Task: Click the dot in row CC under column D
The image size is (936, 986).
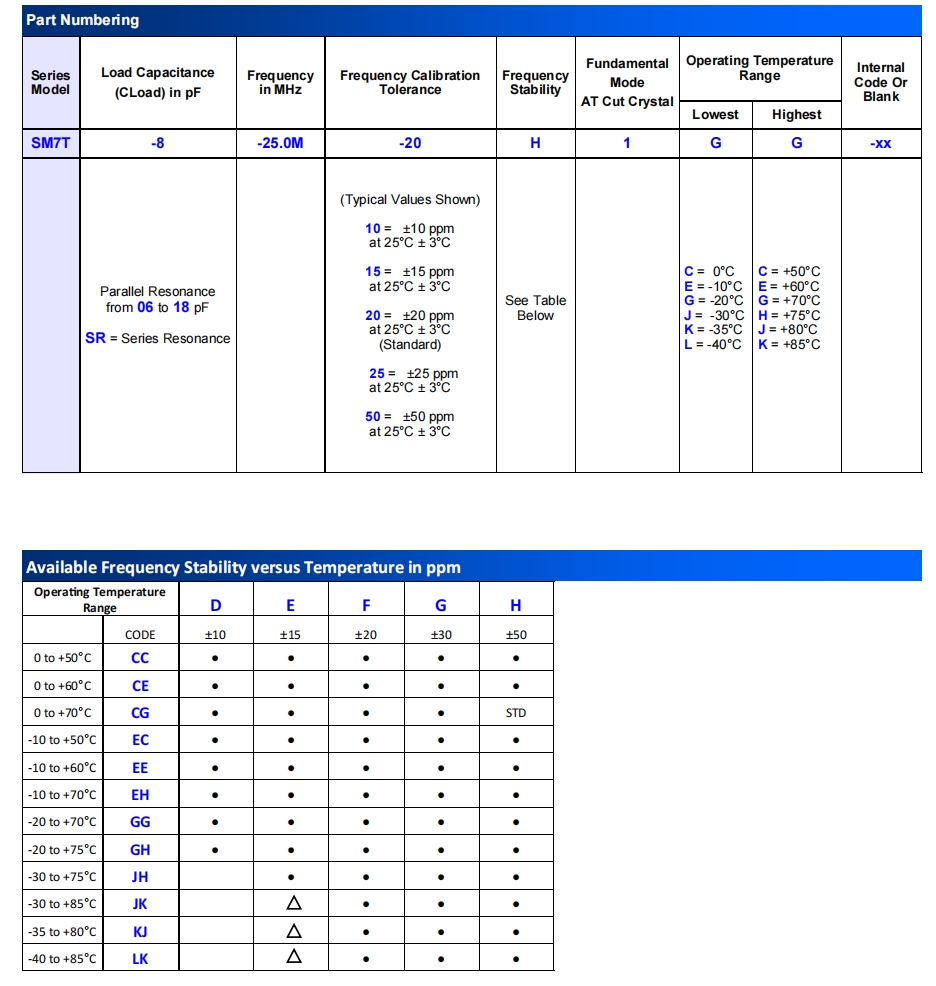Action: coord(216,659)
